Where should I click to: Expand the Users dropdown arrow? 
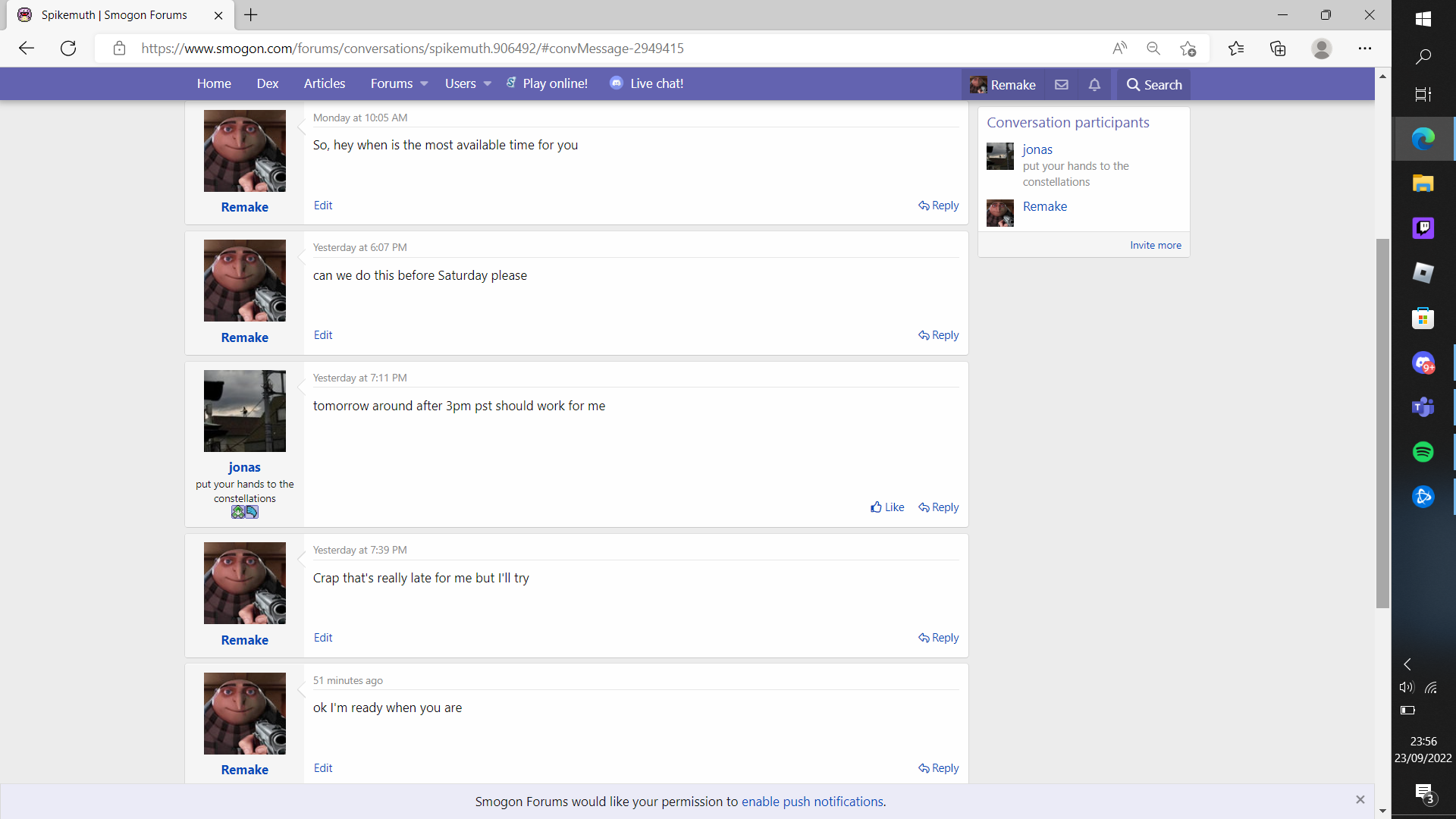pyautogui.click(x=488, y=84)
